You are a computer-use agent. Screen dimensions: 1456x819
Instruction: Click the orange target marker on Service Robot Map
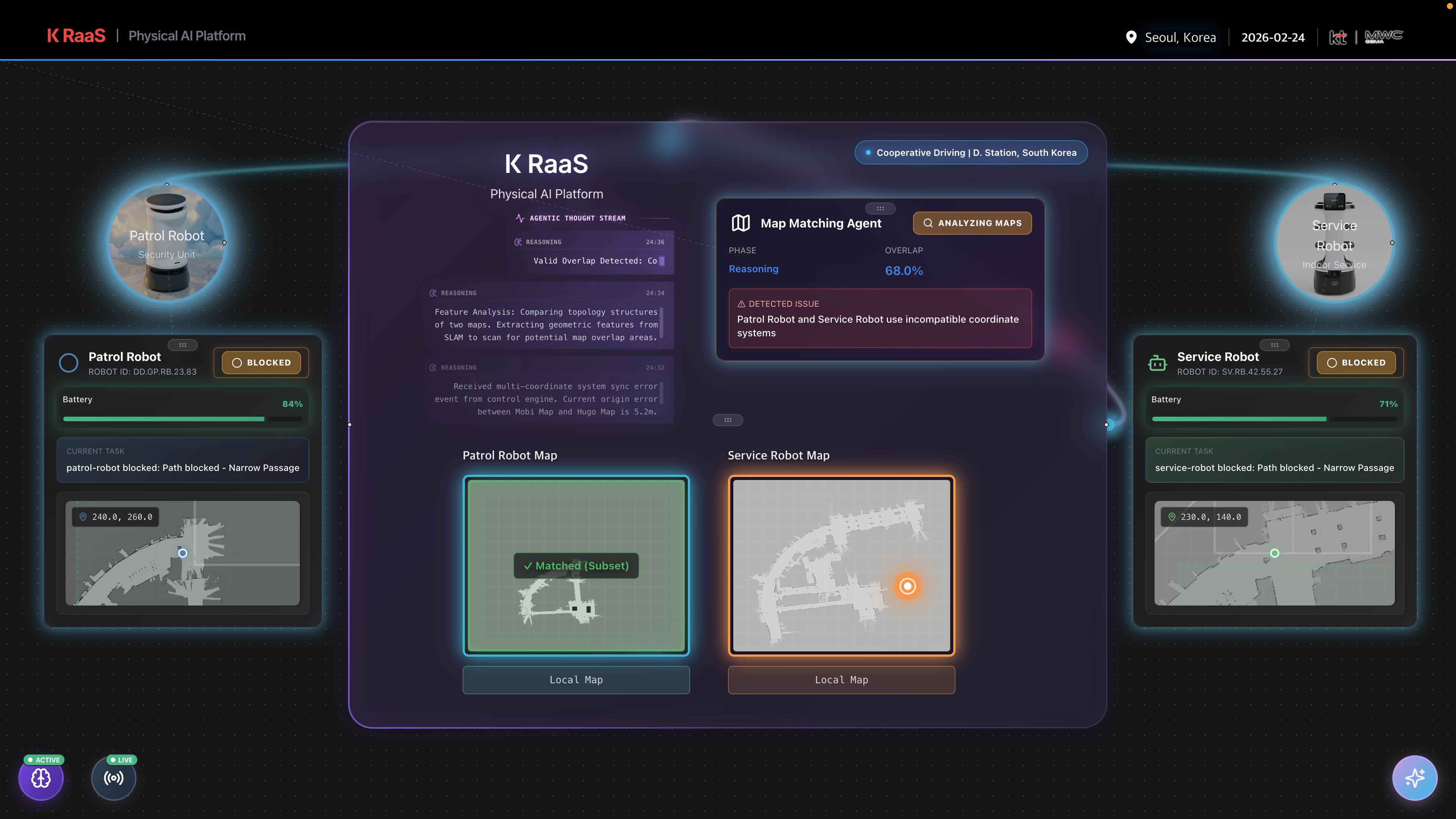pyautogui.click(x=908, y=586)
